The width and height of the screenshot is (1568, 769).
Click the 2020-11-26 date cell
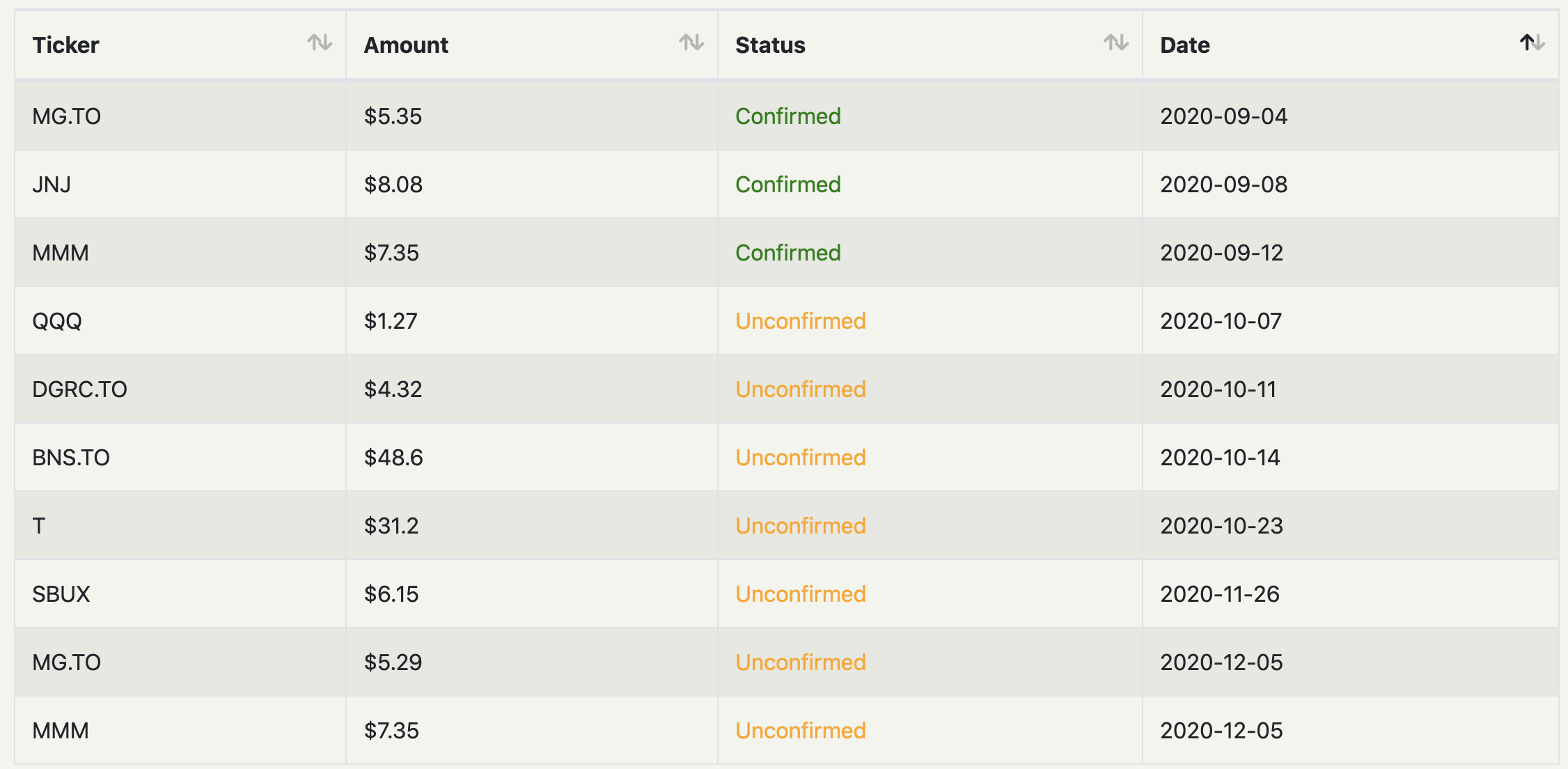point(1220,594)
